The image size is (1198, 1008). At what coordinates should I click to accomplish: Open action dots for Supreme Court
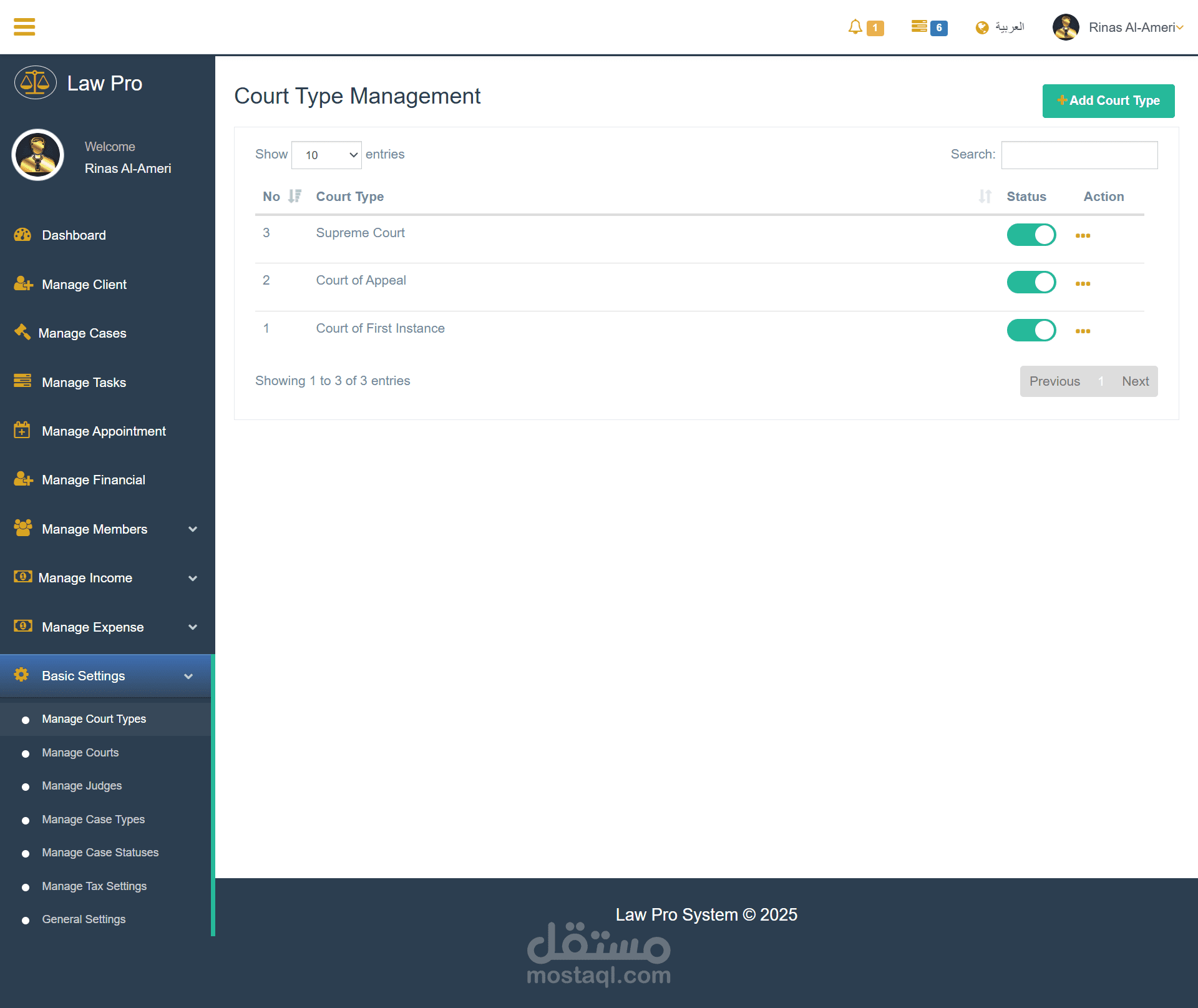tap(1083, 235)
